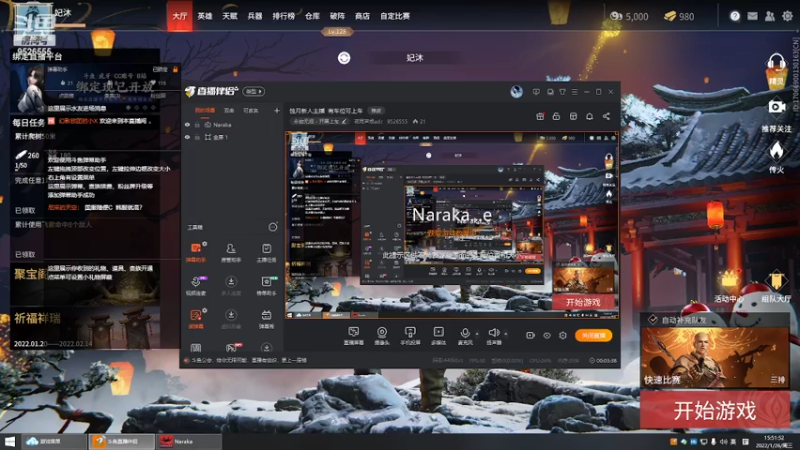Click the taskbar clock

click(x=774, y=441)
